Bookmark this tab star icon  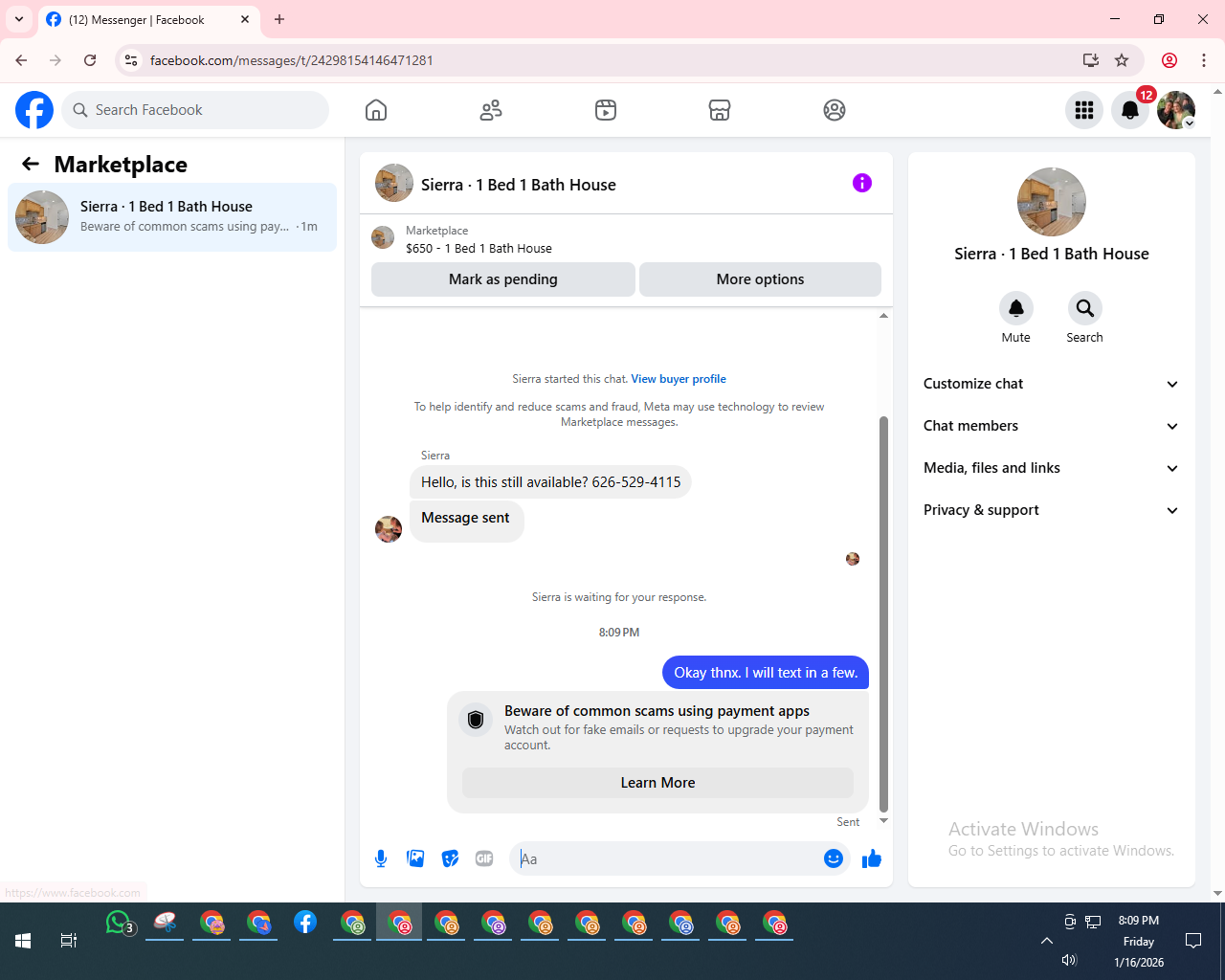[1122, 60]
